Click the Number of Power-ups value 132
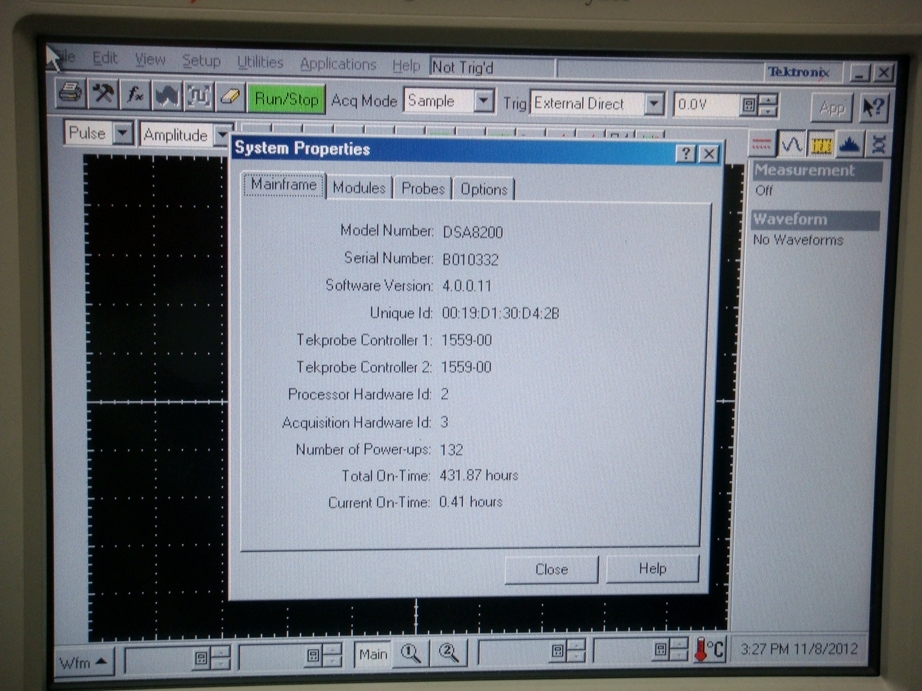922x691 pixels. 452,450
